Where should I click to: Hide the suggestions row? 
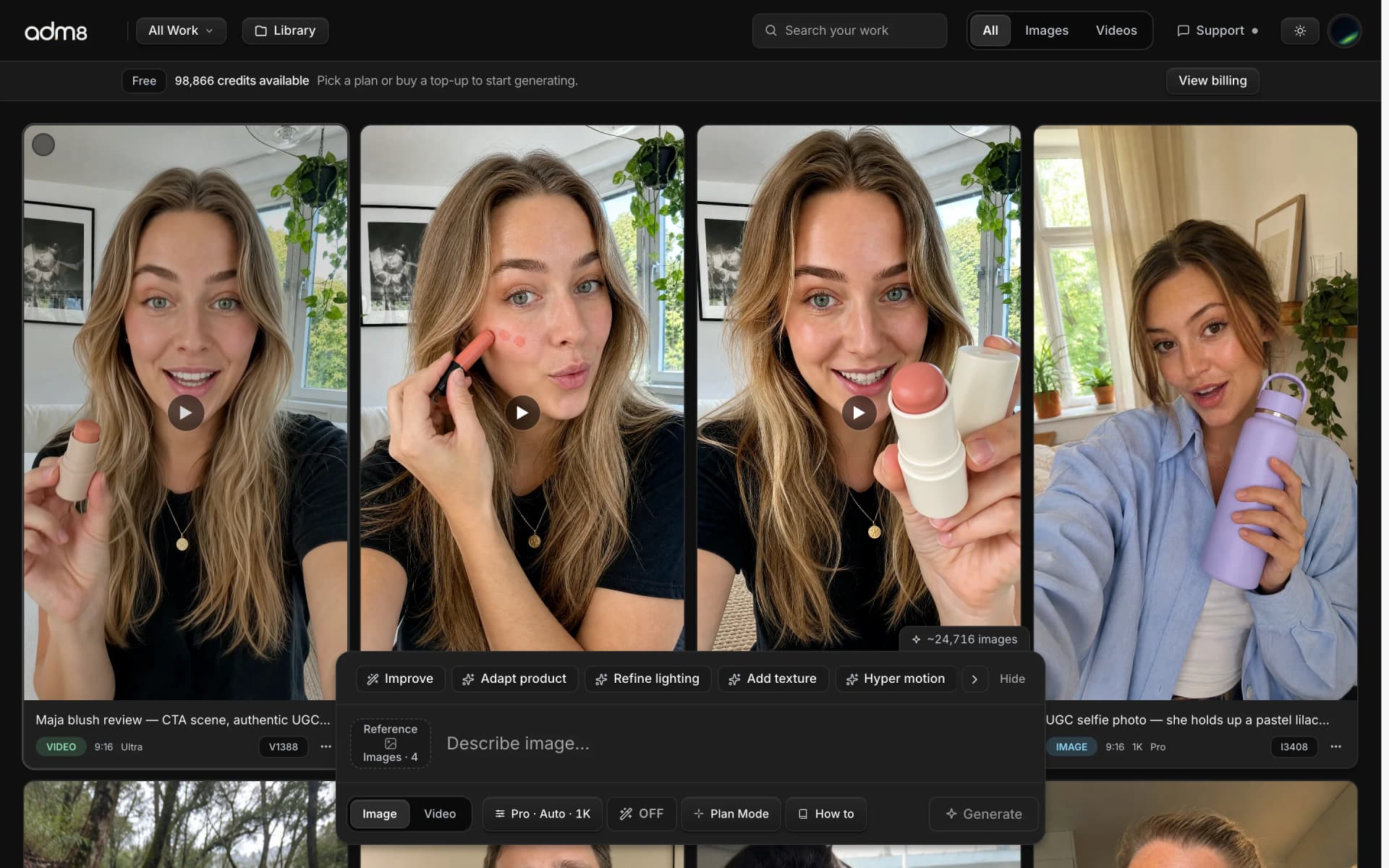[1012, 678]
